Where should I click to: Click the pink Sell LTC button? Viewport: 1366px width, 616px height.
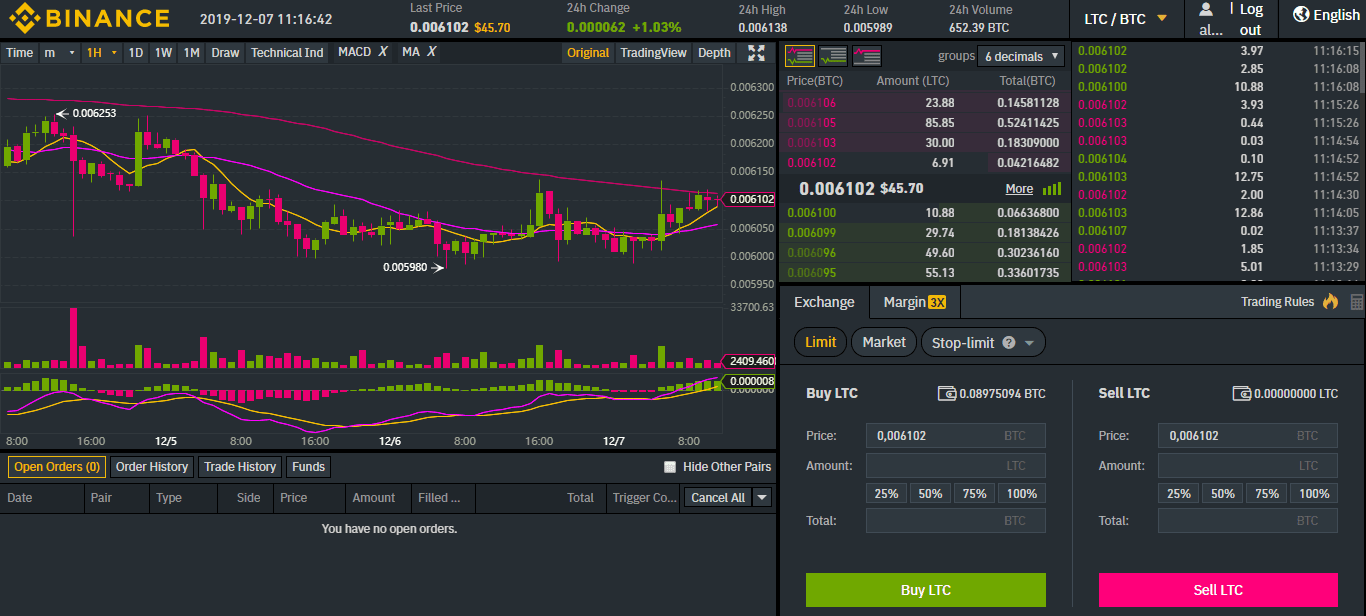click(1218, 590)
